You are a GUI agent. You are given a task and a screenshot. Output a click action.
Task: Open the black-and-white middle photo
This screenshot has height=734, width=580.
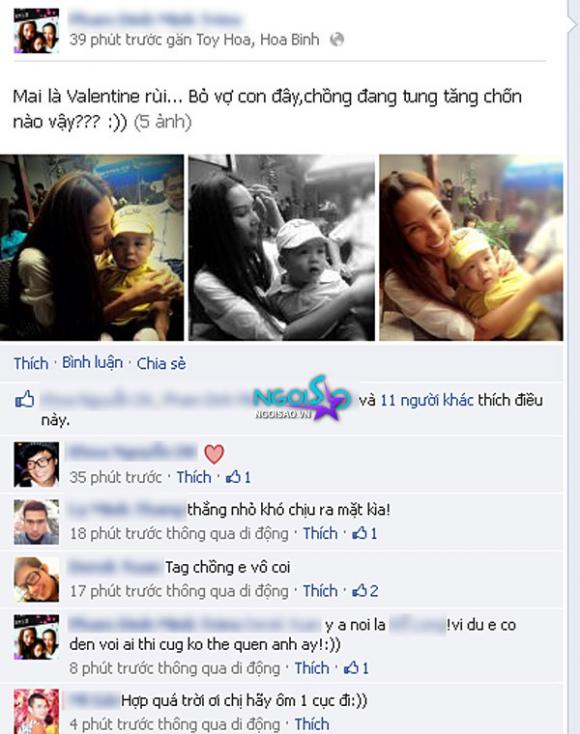pos(281,248)
